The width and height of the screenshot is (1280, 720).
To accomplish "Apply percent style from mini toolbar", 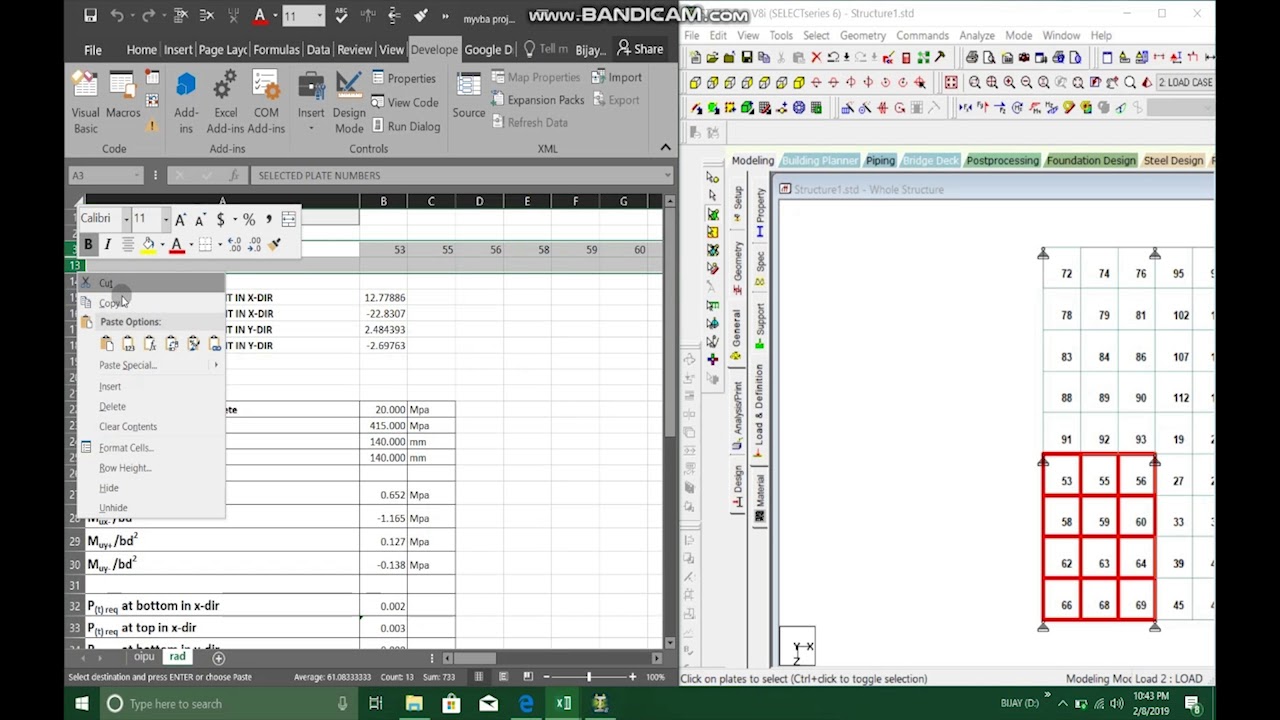I will coord(249,219).
